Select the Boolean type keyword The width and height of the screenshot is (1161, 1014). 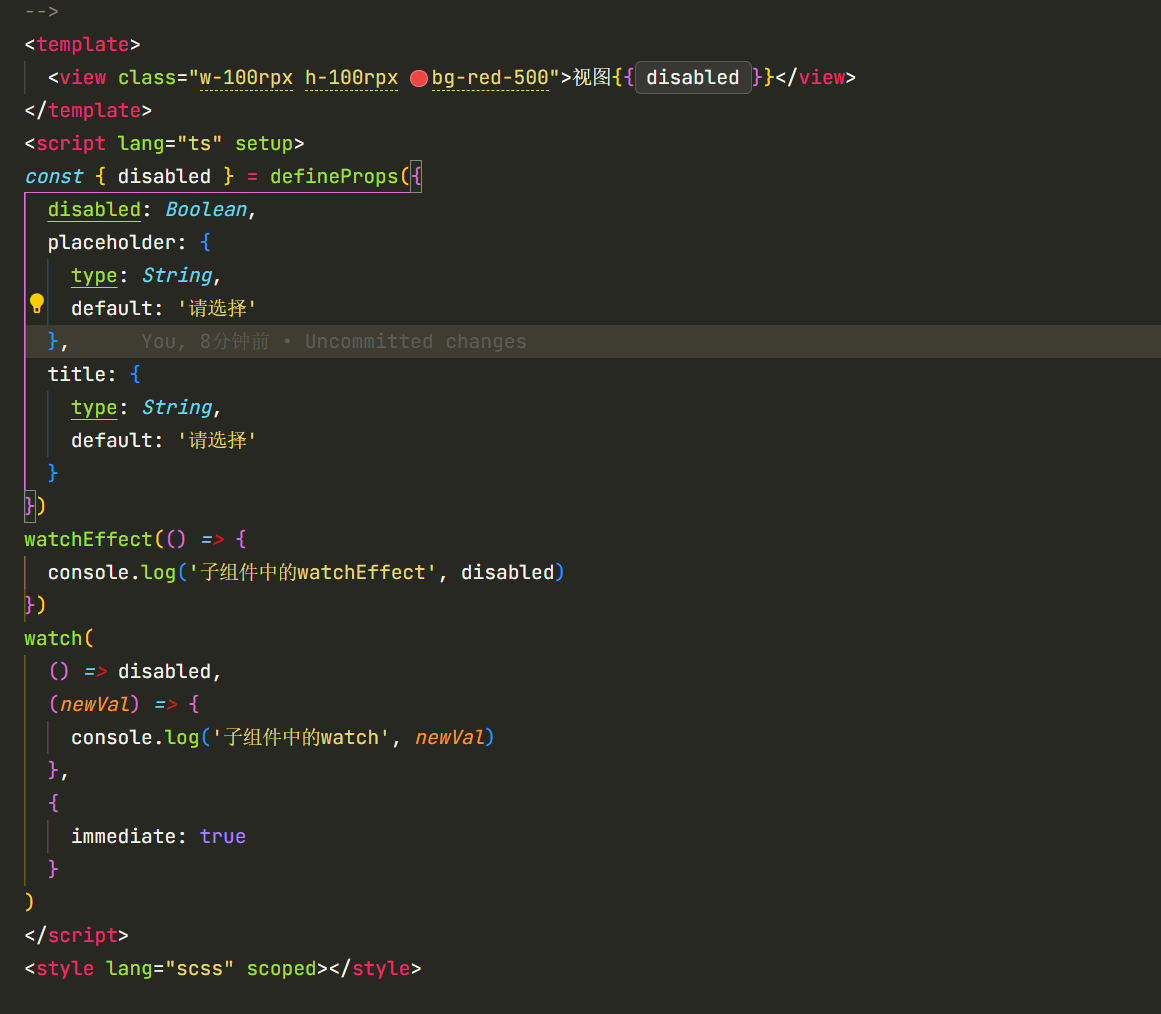tap(205, 210)
